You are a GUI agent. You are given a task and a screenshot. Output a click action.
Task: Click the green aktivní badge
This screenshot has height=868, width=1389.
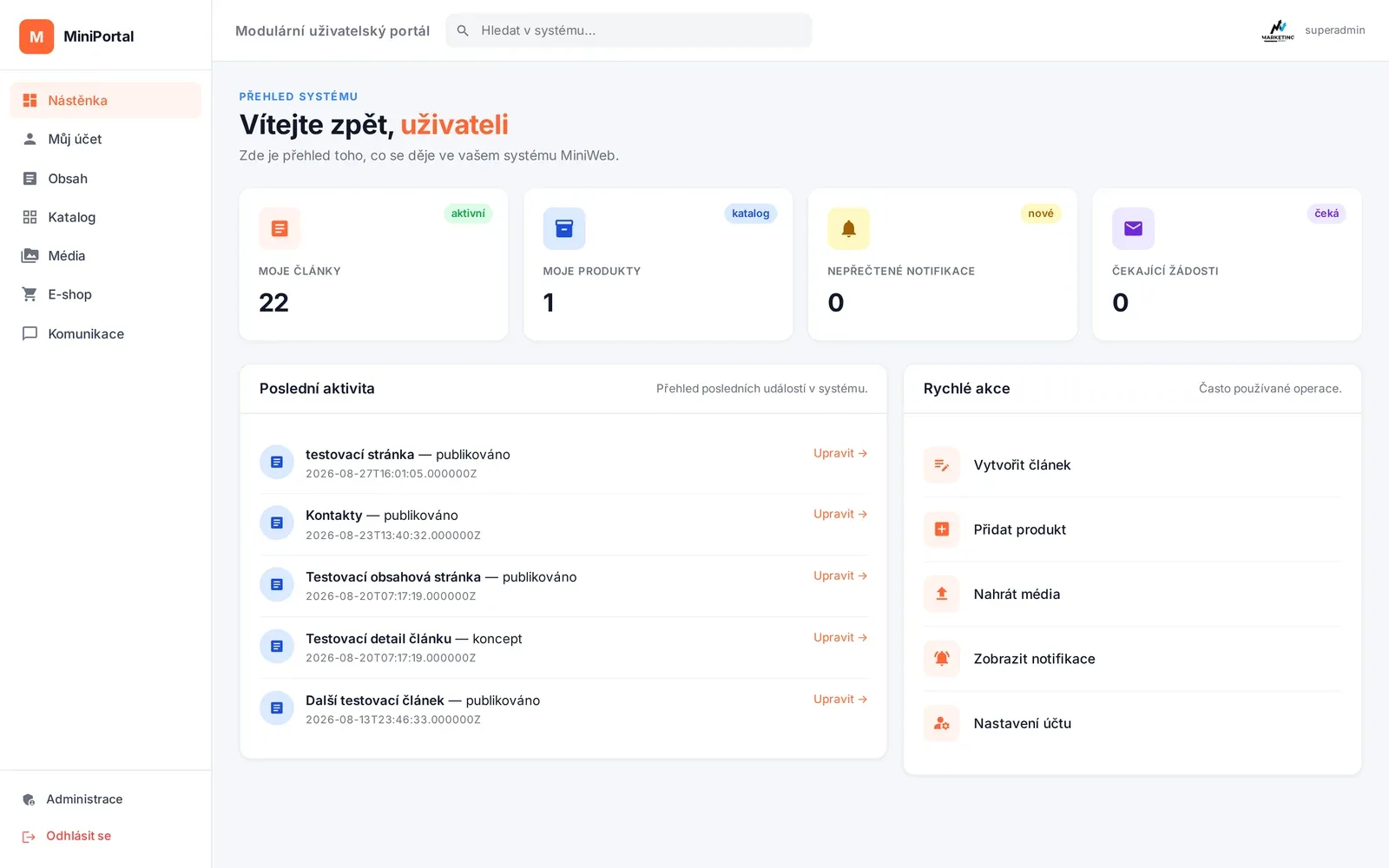click(468, 214)
